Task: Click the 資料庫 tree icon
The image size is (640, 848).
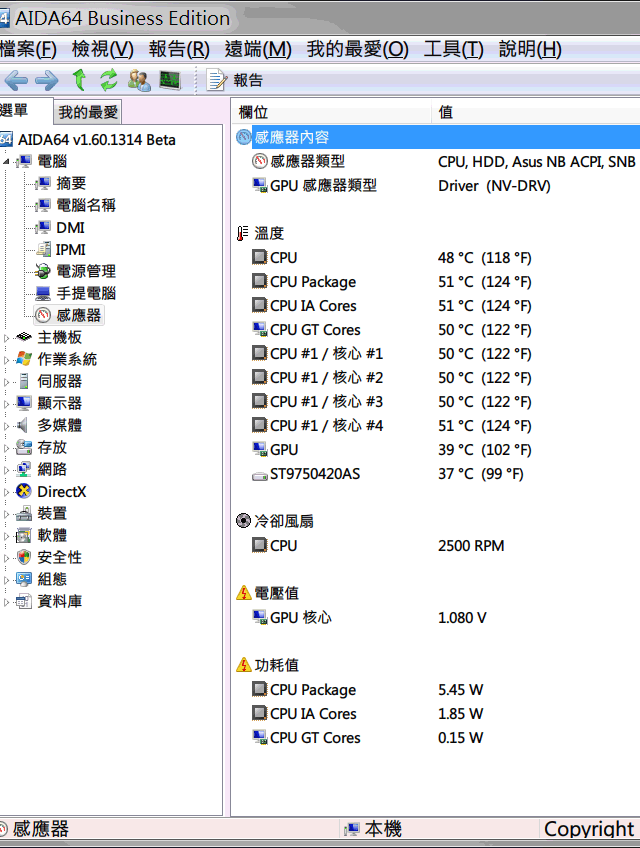Action: tap(24, 601)
